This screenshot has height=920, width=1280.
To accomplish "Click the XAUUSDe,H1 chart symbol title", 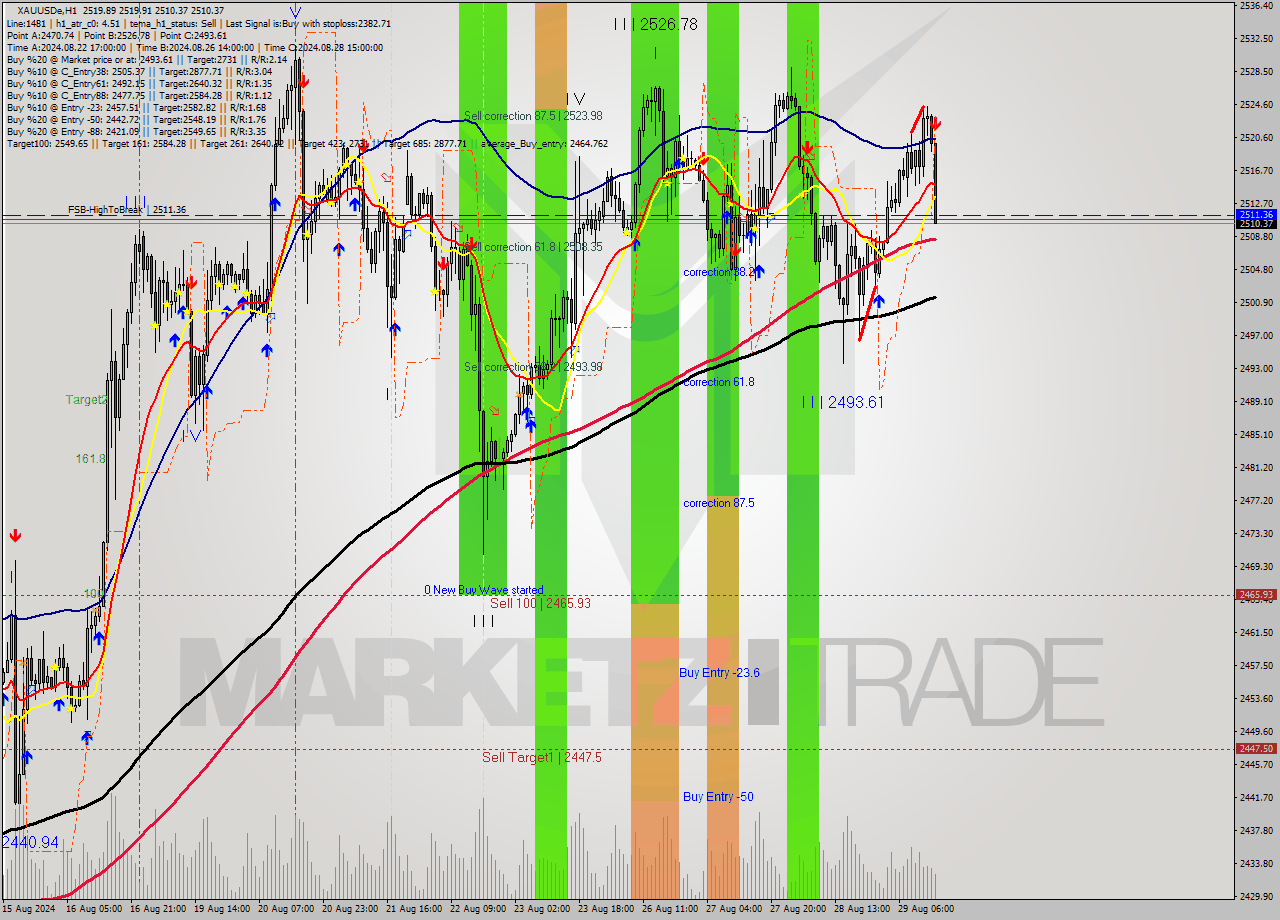I will click(47, 11).
